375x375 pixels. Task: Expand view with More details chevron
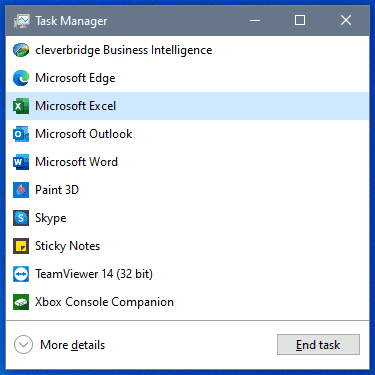[23, 345]
